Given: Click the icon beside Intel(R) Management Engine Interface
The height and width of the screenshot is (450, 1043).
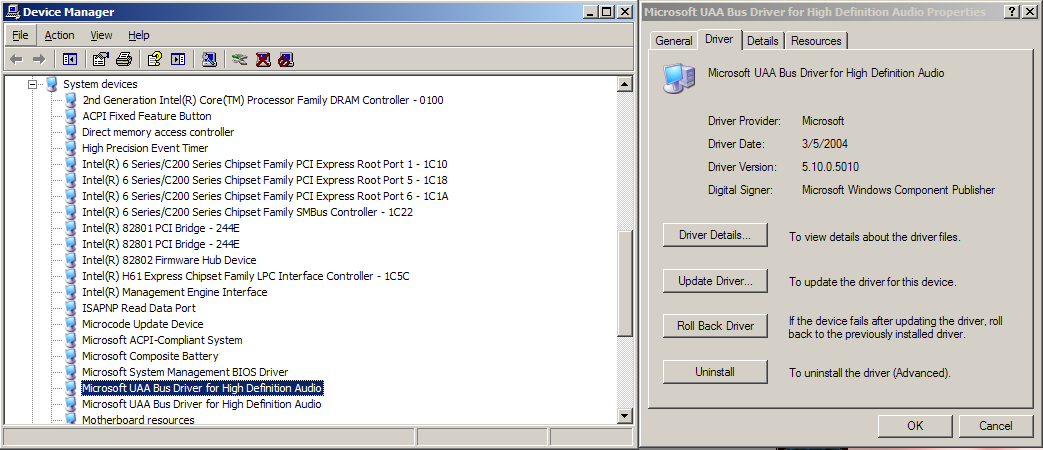Looking at the screenshot, I should click(71, 292).
